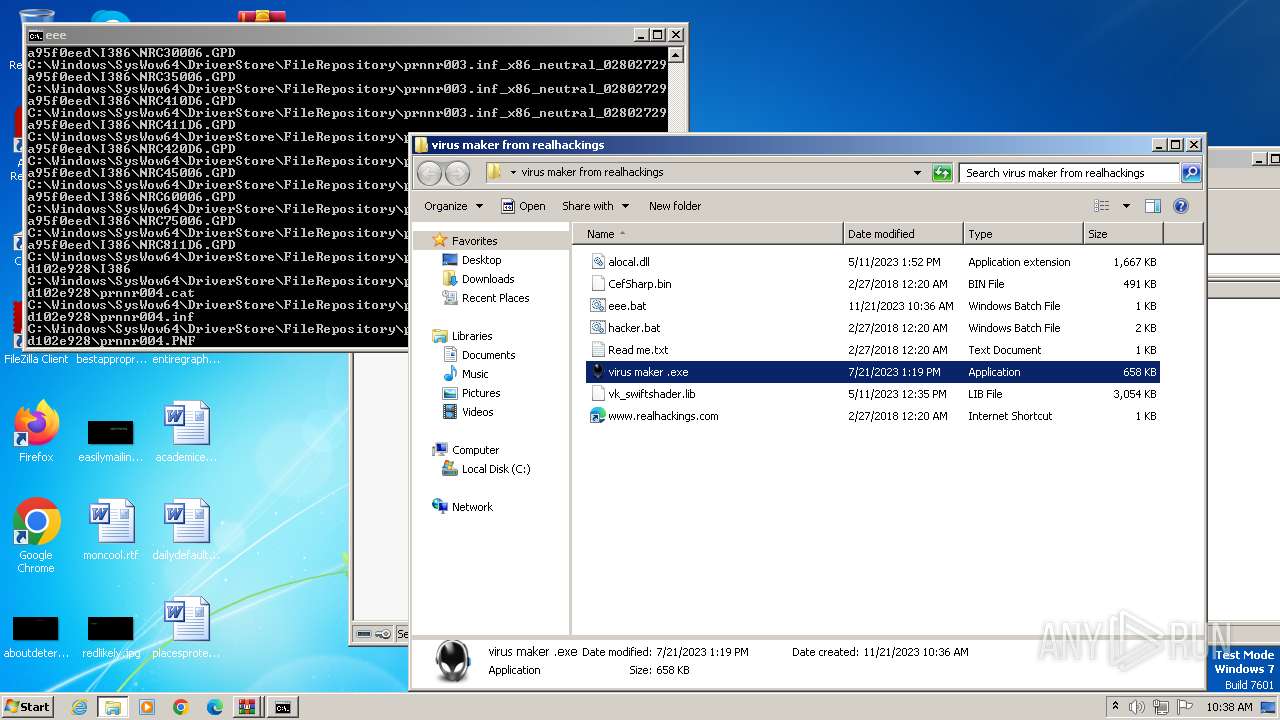
Task: Open Videos library
Action: pyautogui.click(x=477, y=412)
